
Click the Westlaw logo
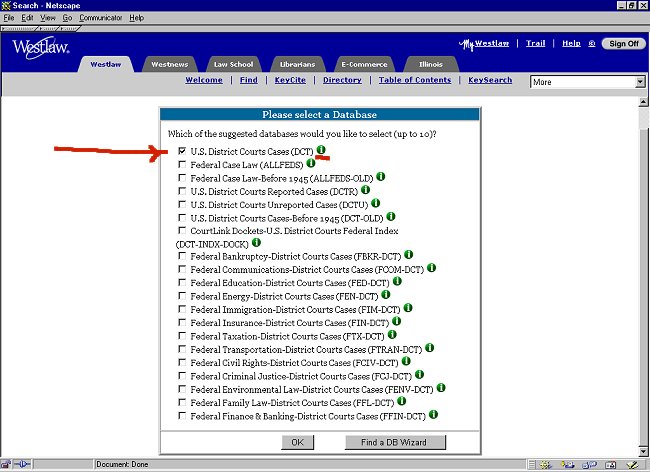pos(41,48)
